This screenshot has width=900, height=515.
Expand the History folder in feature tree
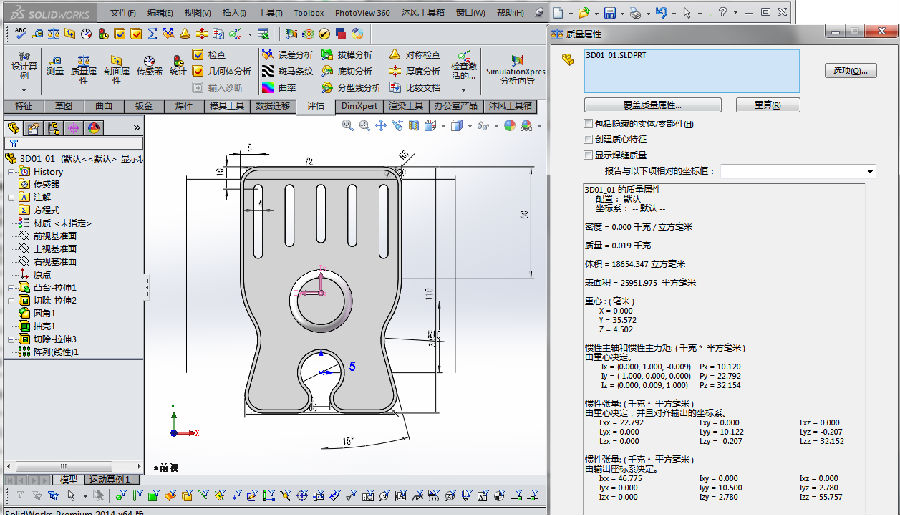[9, 172]
